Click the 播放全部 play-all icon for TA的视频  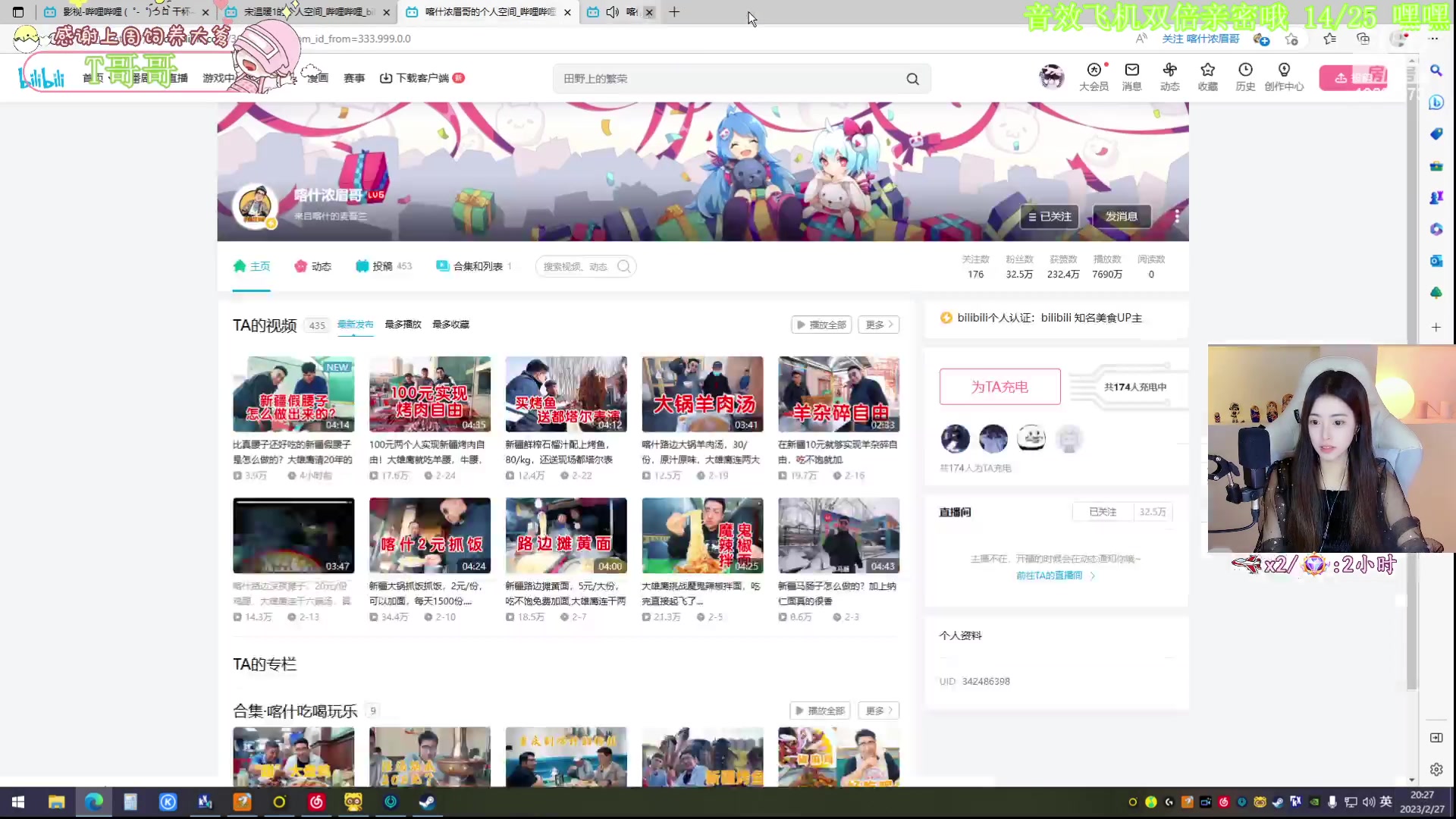coord(821,324)
